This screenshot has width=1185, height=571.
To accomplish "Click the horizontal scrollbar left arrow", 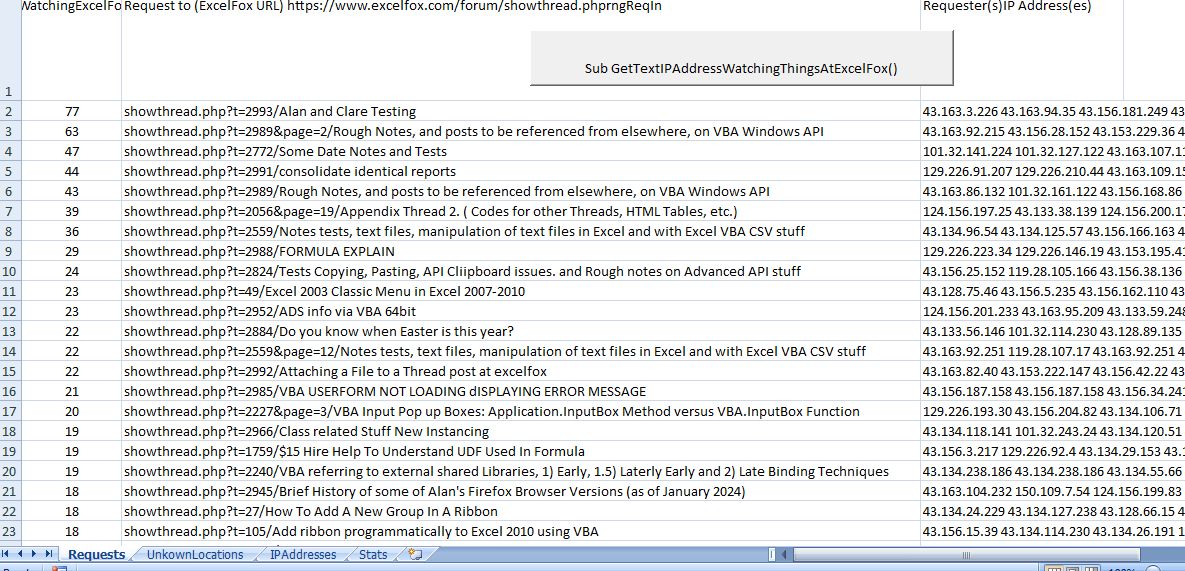I will 784,555.
